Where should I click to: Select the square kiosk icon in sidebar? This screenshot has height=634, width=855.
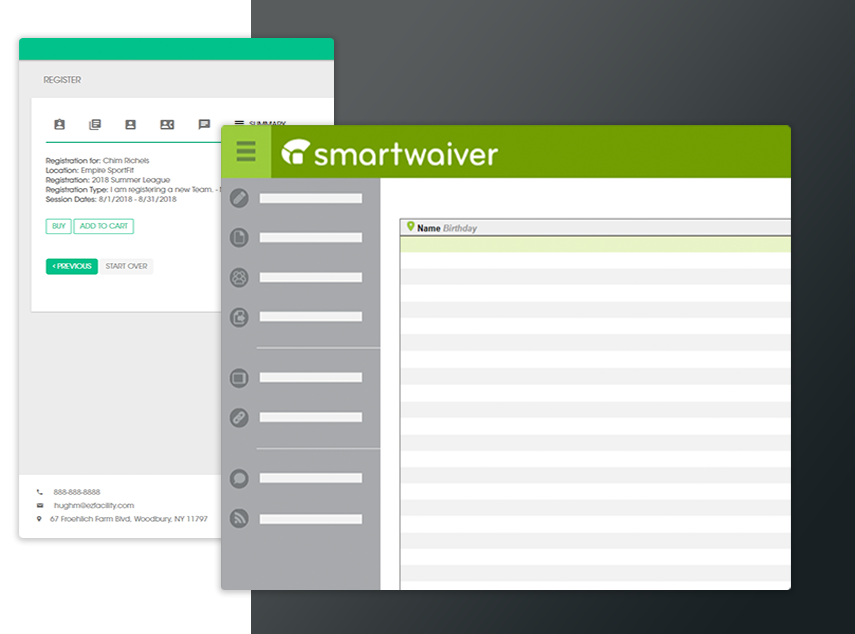point(239,378)
